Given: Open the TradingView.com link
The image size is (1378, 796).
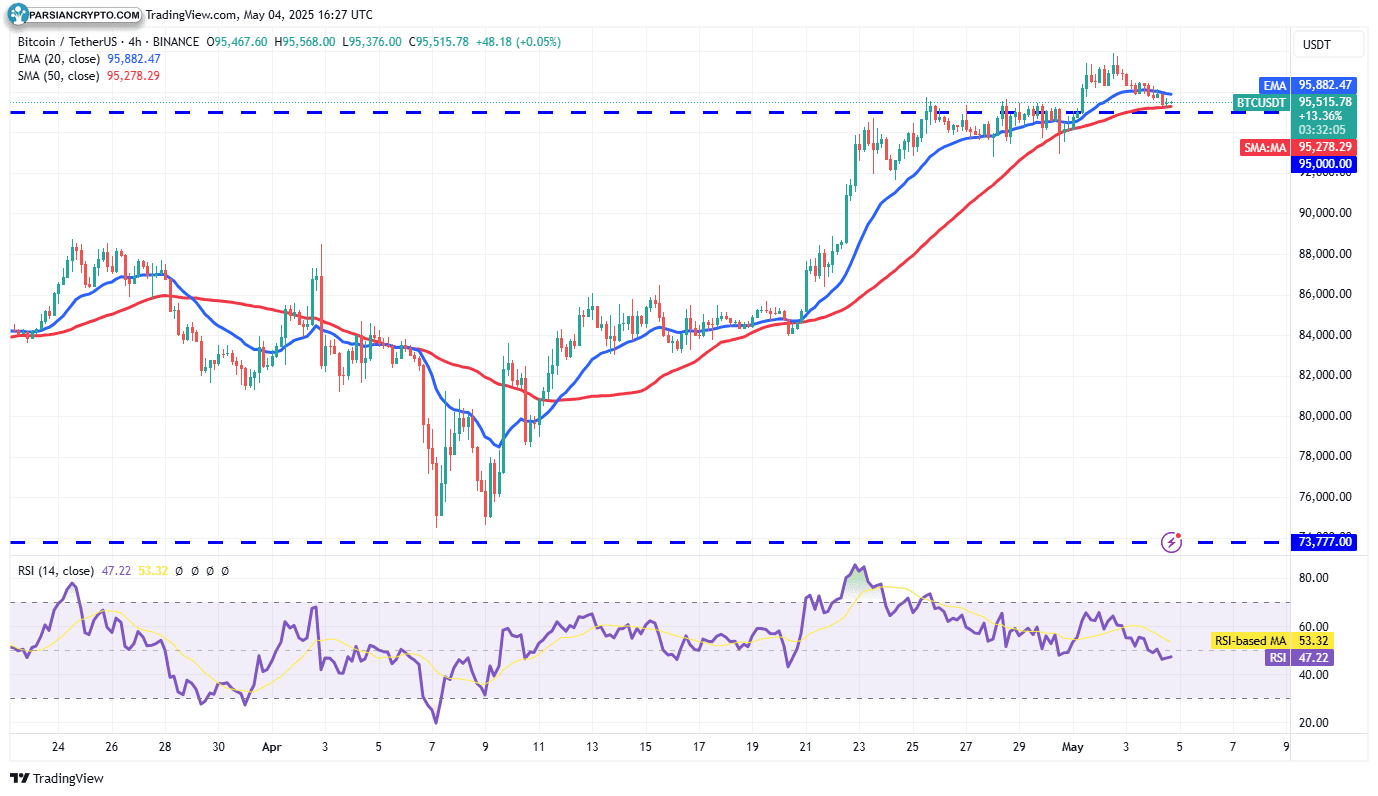Looking at the screenshot, I should pyautogui.click(x=189, y=15).
